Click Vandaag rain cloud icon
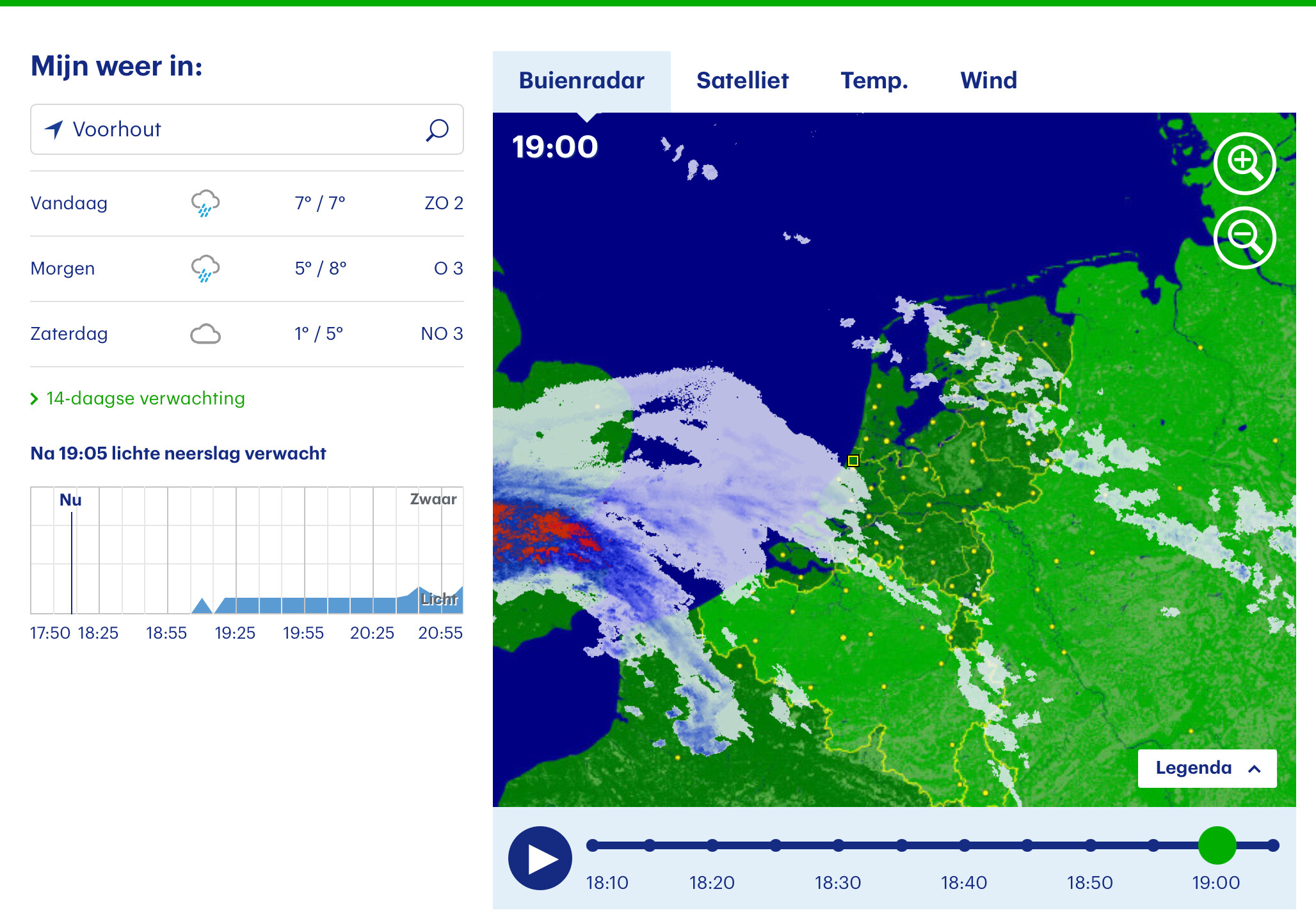This screenshot has height=919, width=1316. point(205,204)
